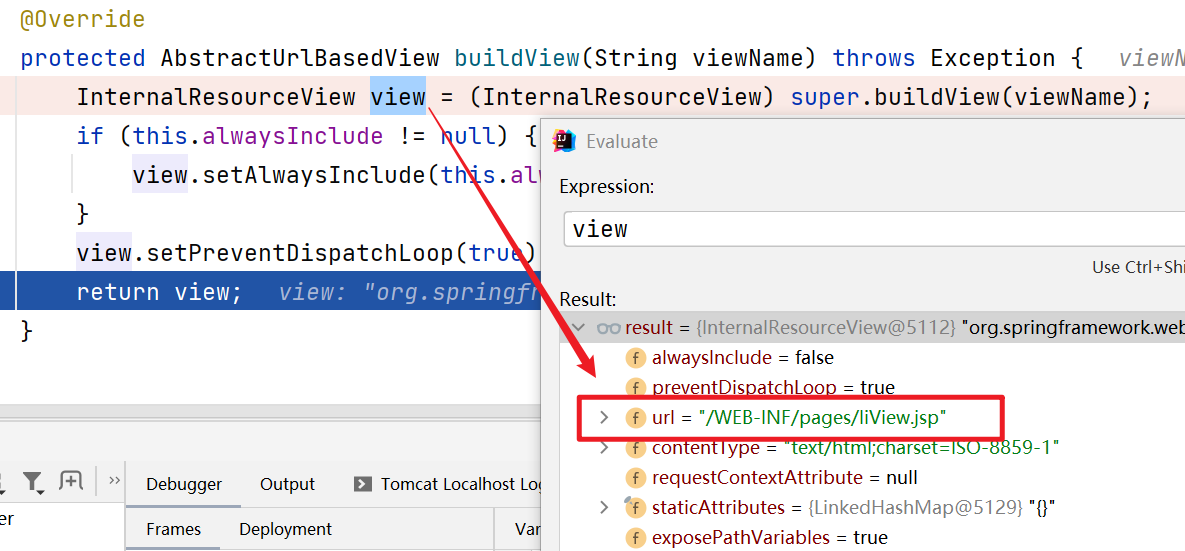
Task: Expand the staticAttributes LinkedHashMap node
Action: (603, 508)
